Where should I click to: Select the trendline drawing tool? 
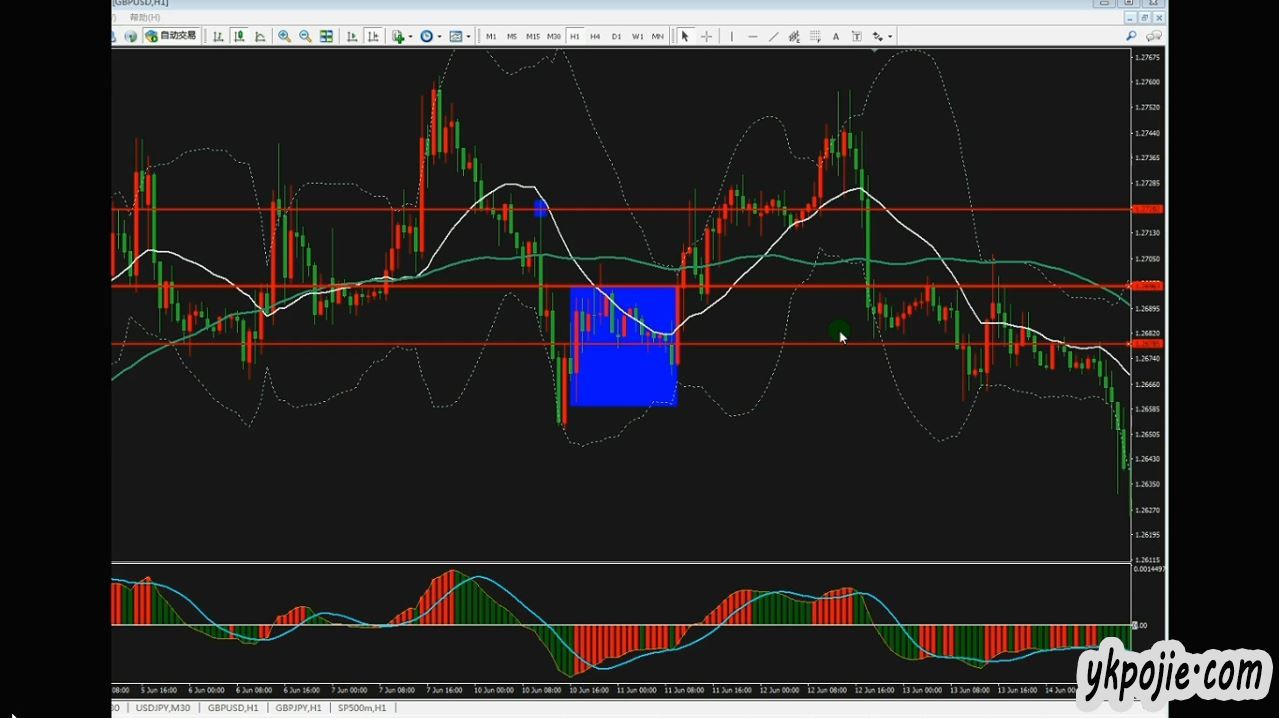(774, 36)
